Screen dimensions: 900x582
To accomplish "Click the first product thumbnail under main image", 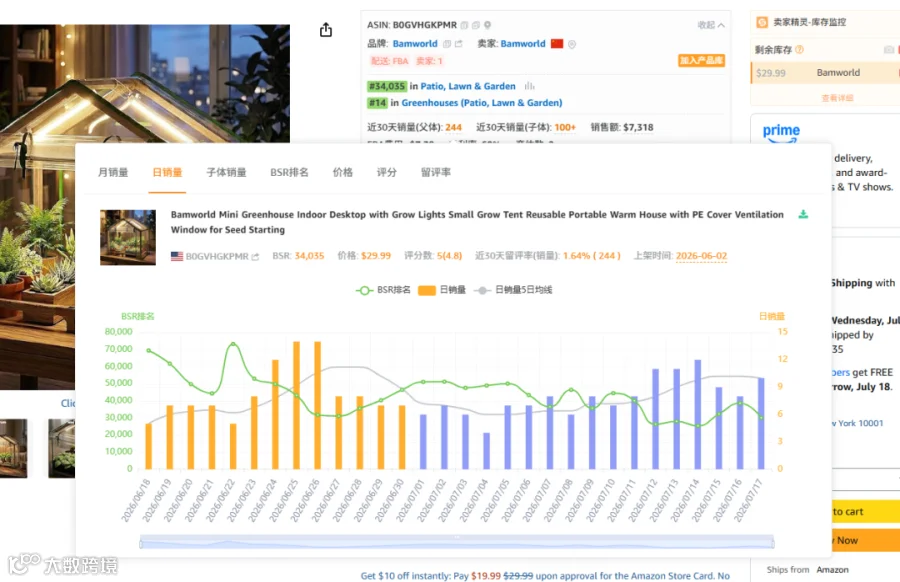I will coord(13,448).
